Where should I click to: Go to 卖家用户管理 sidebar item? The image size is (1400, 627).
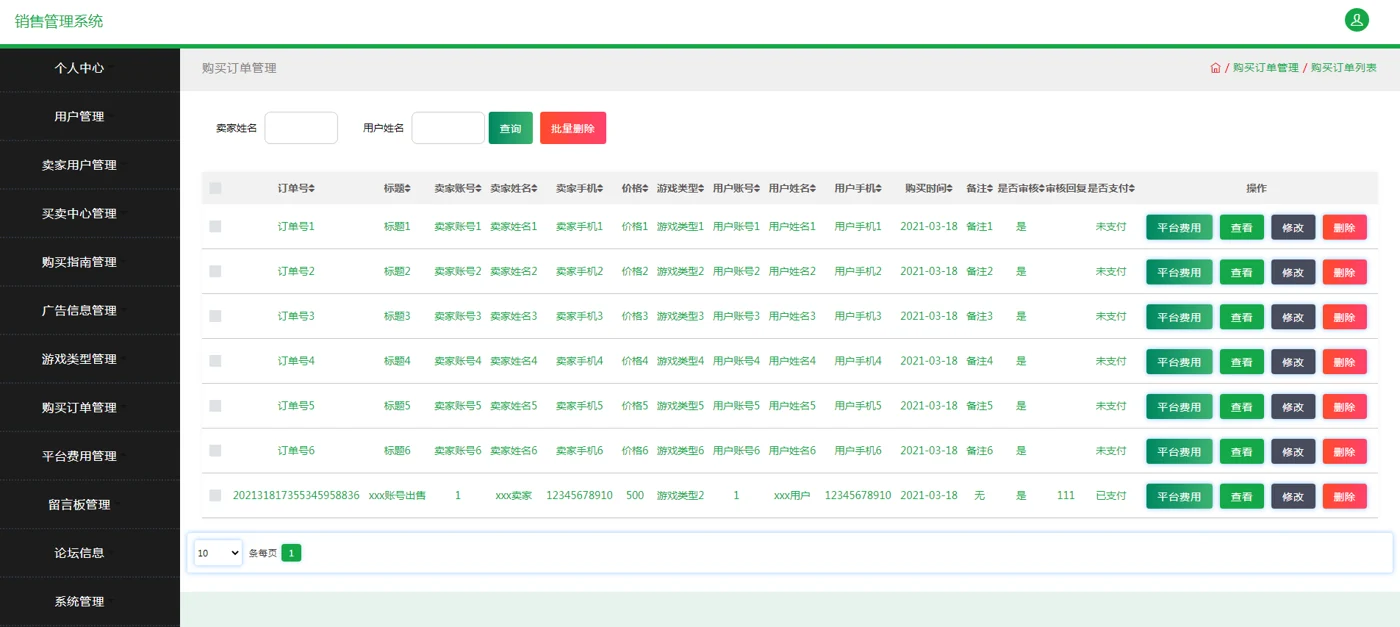click(79, 165)
